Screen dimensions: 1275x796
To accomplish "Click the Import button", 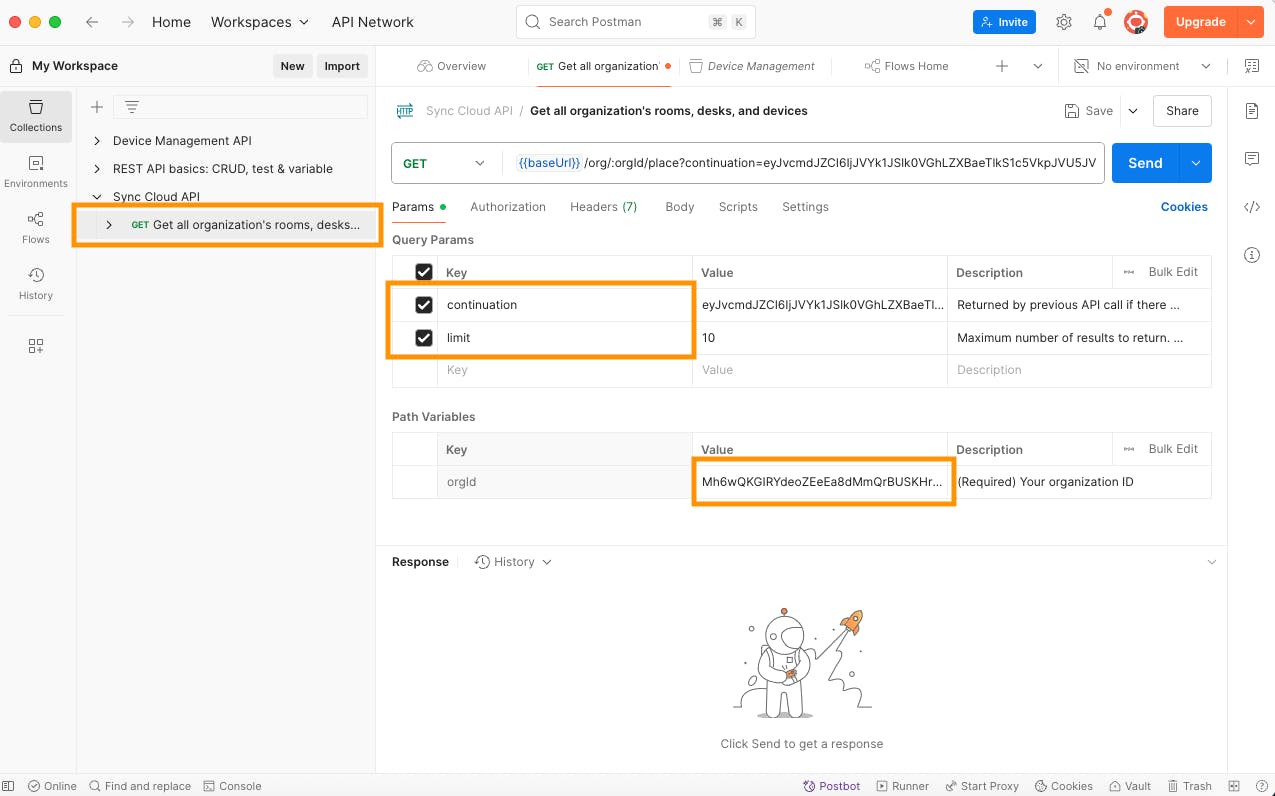I will pyautogui.click(x=342, y=66).
